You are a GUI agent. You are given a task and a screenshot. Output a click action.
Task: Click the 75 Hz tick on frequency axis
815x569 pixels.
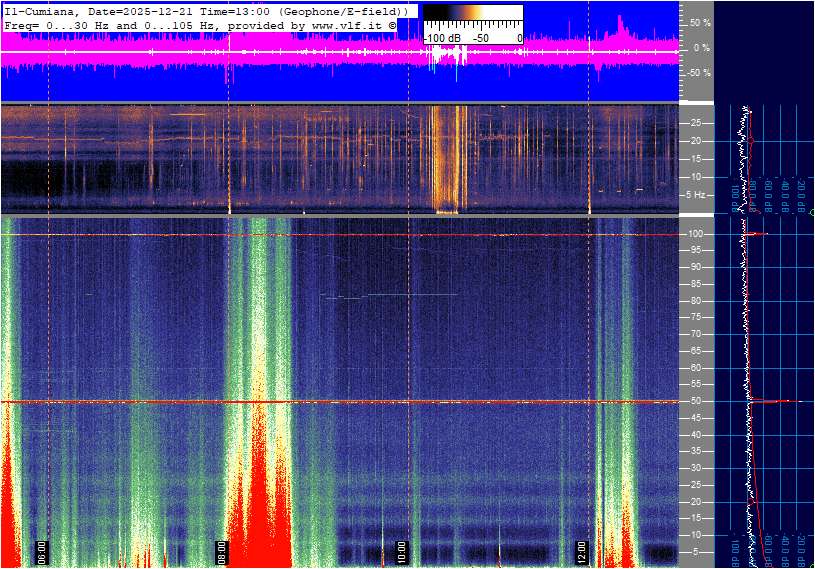[x=695, y=317]
